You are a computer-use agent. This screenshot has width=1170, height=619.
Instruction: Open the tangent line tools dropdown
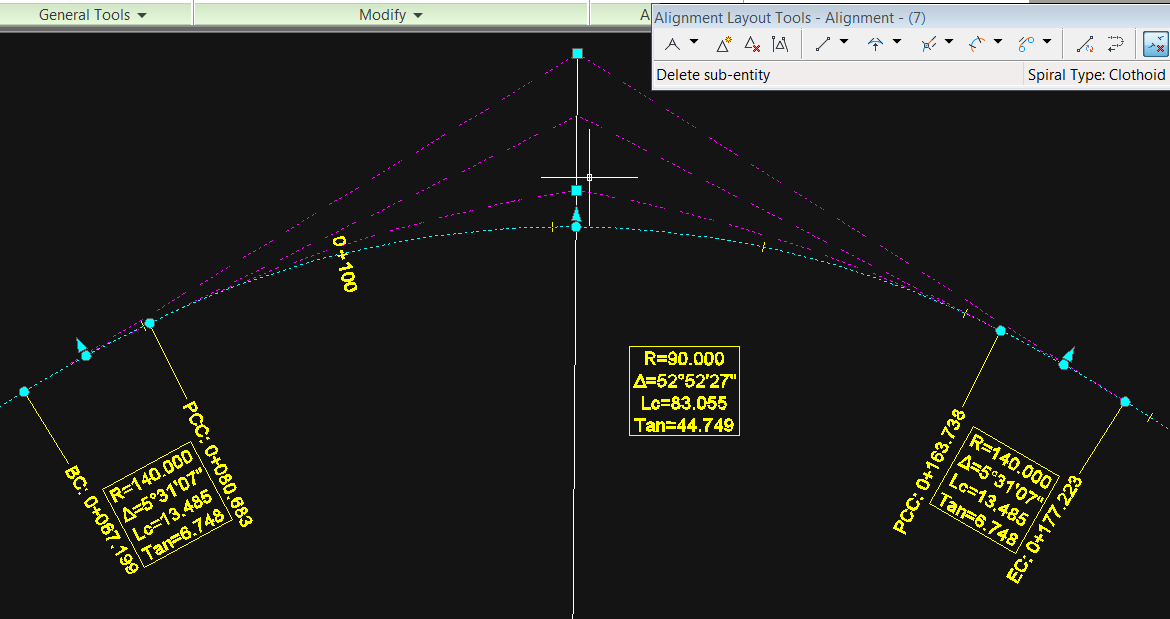click(x=843, y=43)
